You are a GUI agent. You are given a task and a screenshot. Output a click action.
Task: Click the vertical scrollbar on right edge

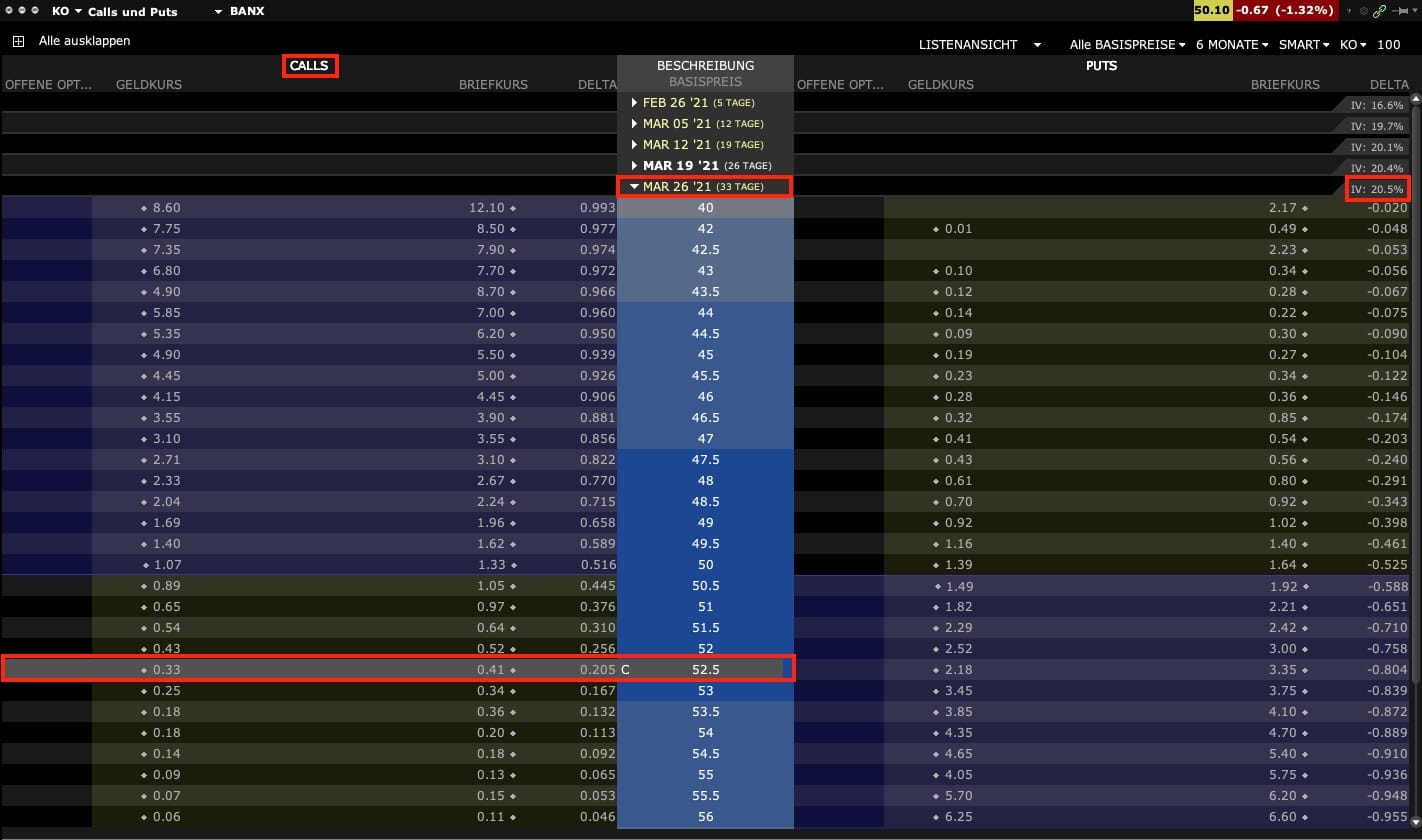pos(1415,400)
